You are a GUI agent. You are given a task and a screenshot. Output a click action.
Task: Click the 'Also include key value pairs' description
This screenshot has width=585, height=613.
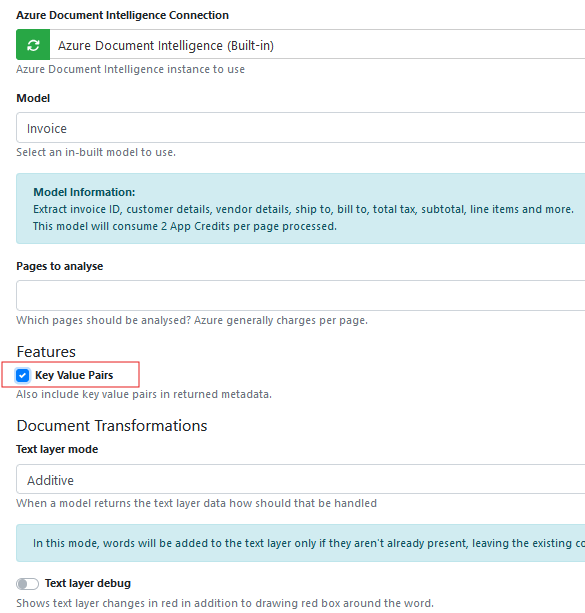[x=144, y=394]
